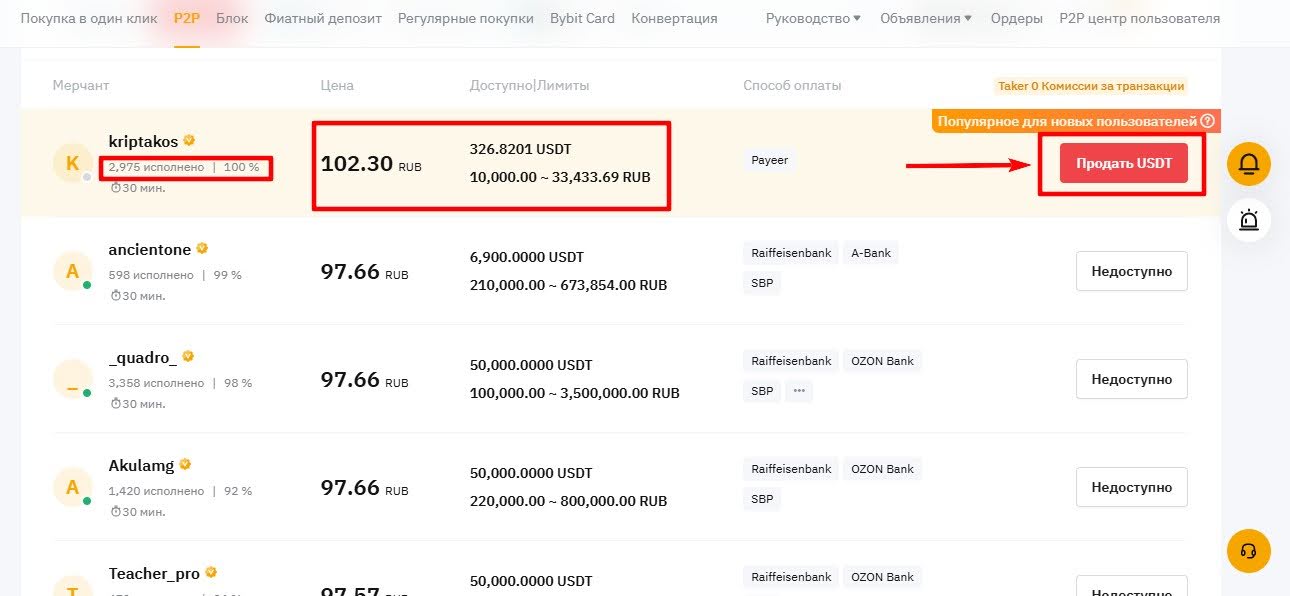Click the Akulamg merchant avatar
This screenshot has height=596, width=1290.
71,486
